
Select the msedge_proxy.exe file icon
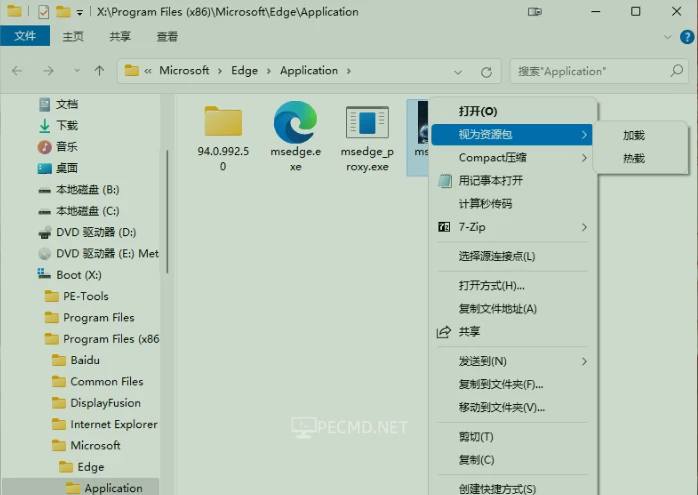(367, 122)
